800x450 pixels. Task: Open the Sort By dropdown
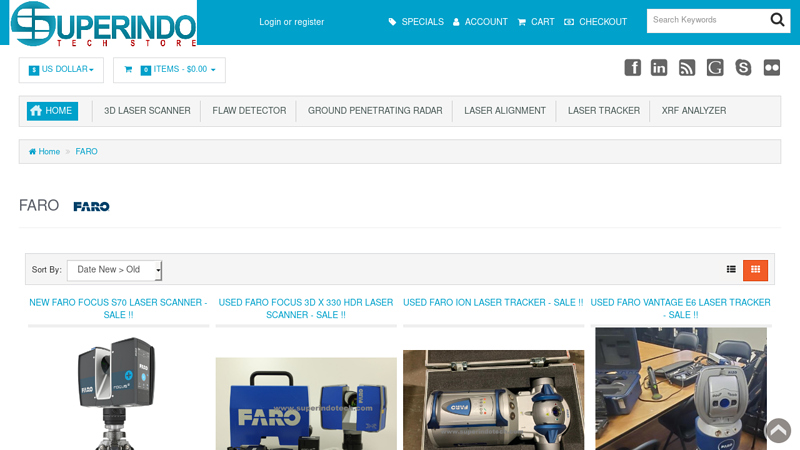coord(114,270)
